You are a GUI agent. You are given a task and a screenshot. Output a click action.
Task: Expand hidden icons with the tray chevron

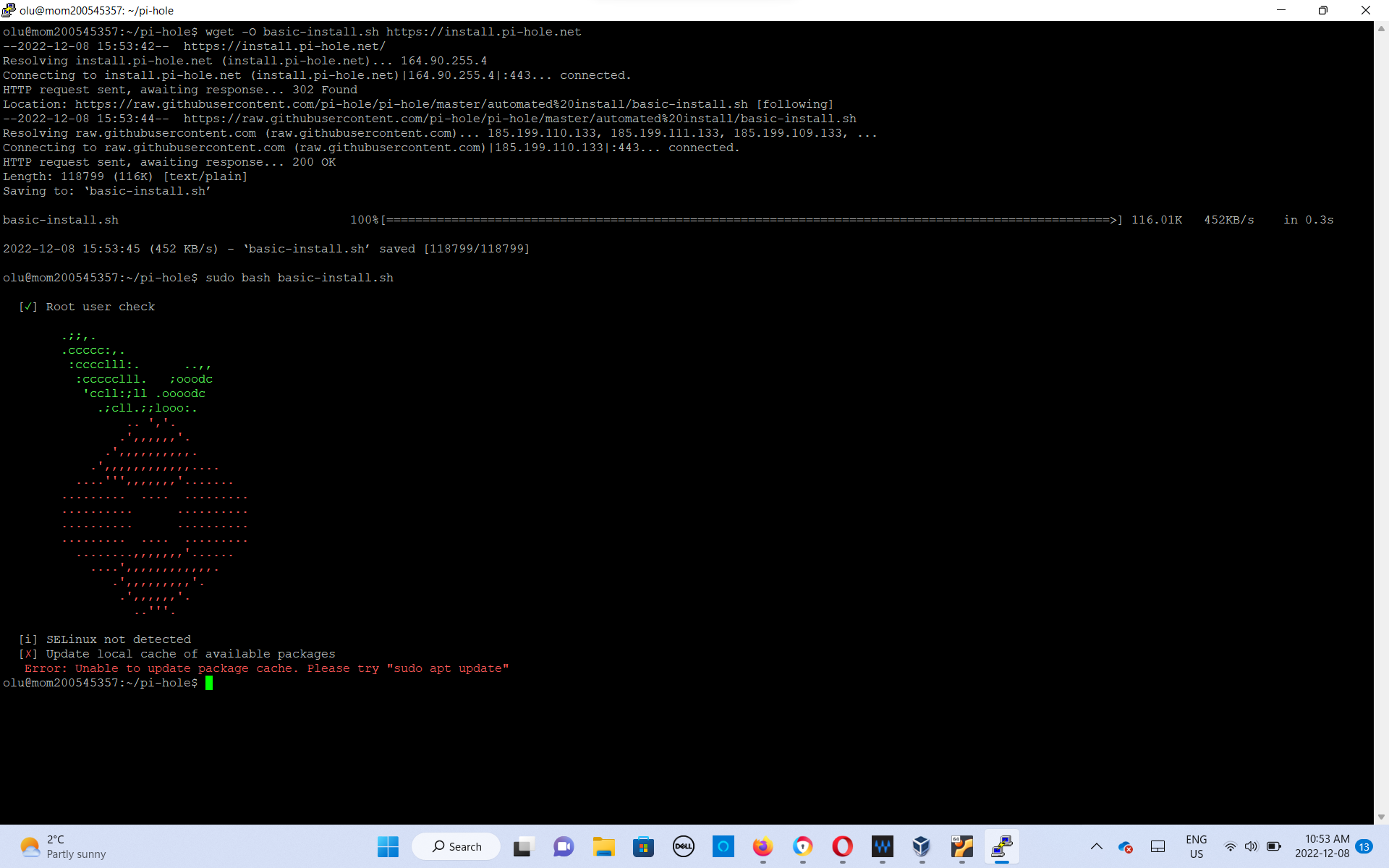[x=1097, y=848]
